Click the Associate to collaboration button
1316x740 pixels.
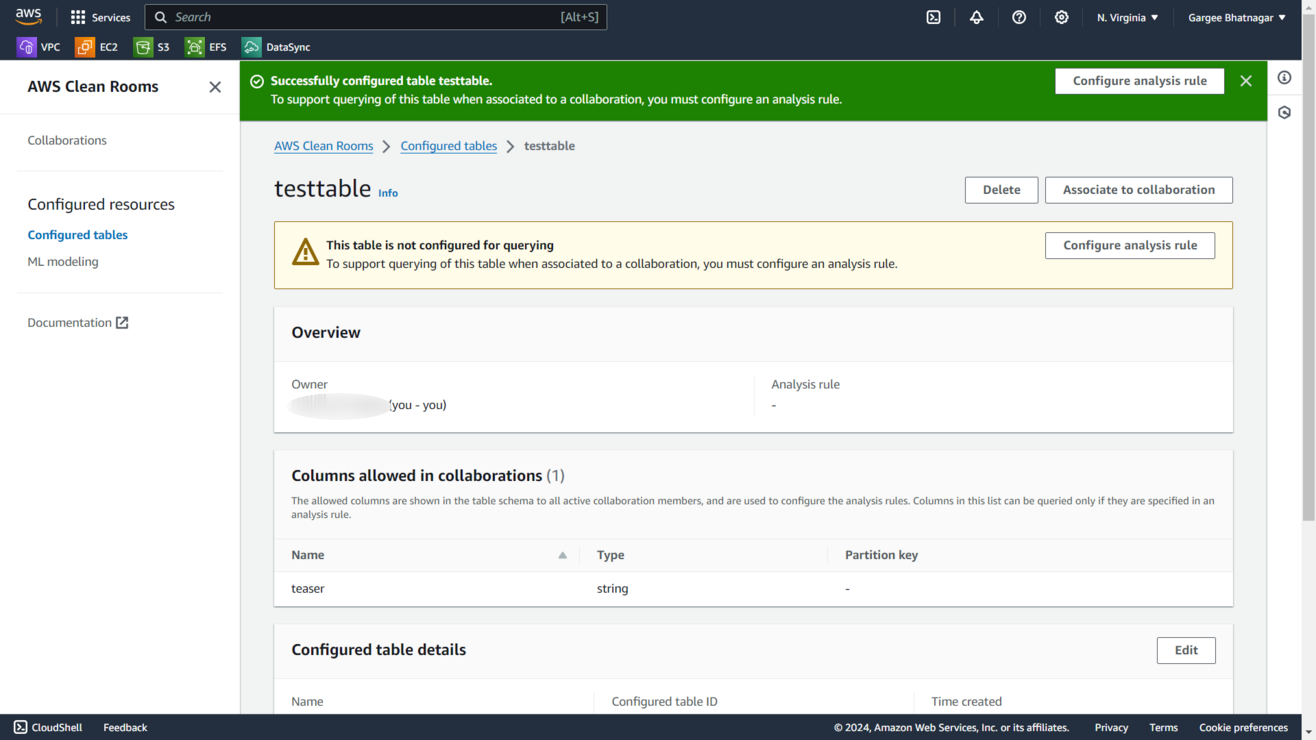coord(1138,190)
